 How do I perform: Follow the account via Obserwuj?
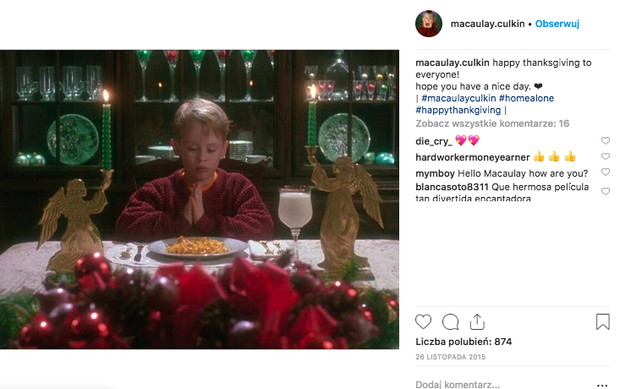[557, 24]
